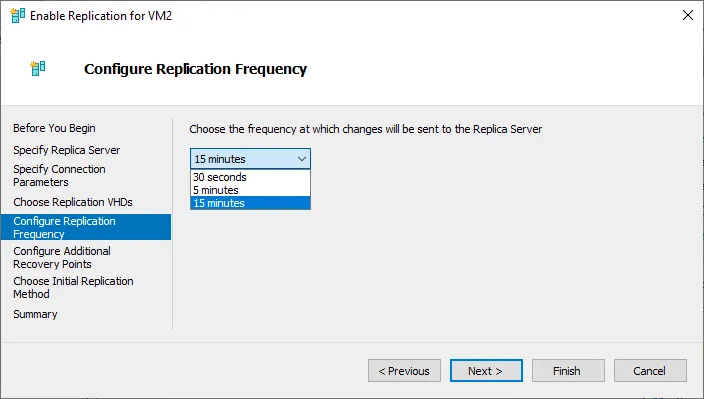Go to Before You Begin step
This screenshot has width=704, height=399.
coord(54,128)
